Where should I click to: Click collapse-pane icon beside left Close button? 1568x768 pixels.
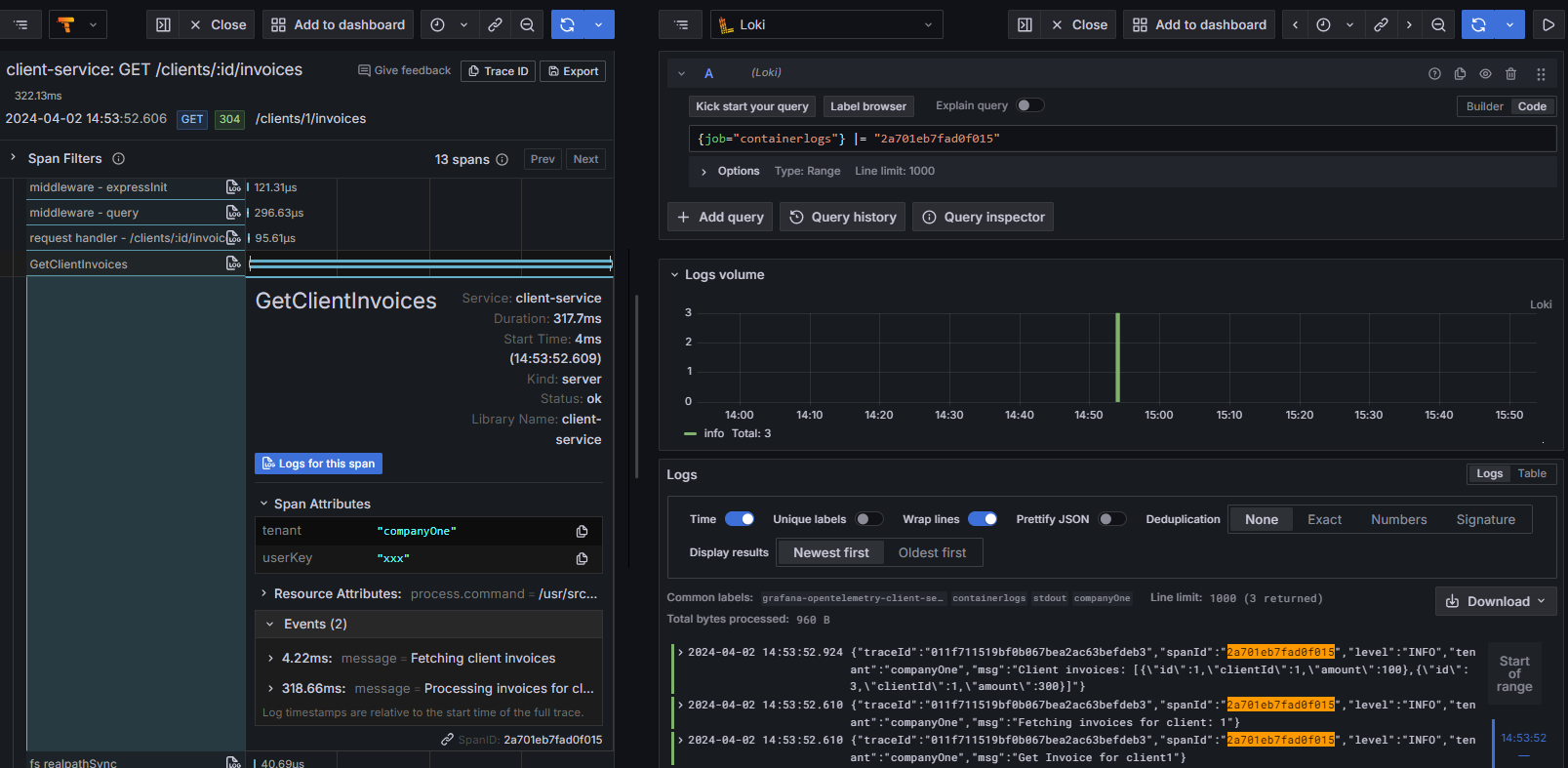[163, 24]
